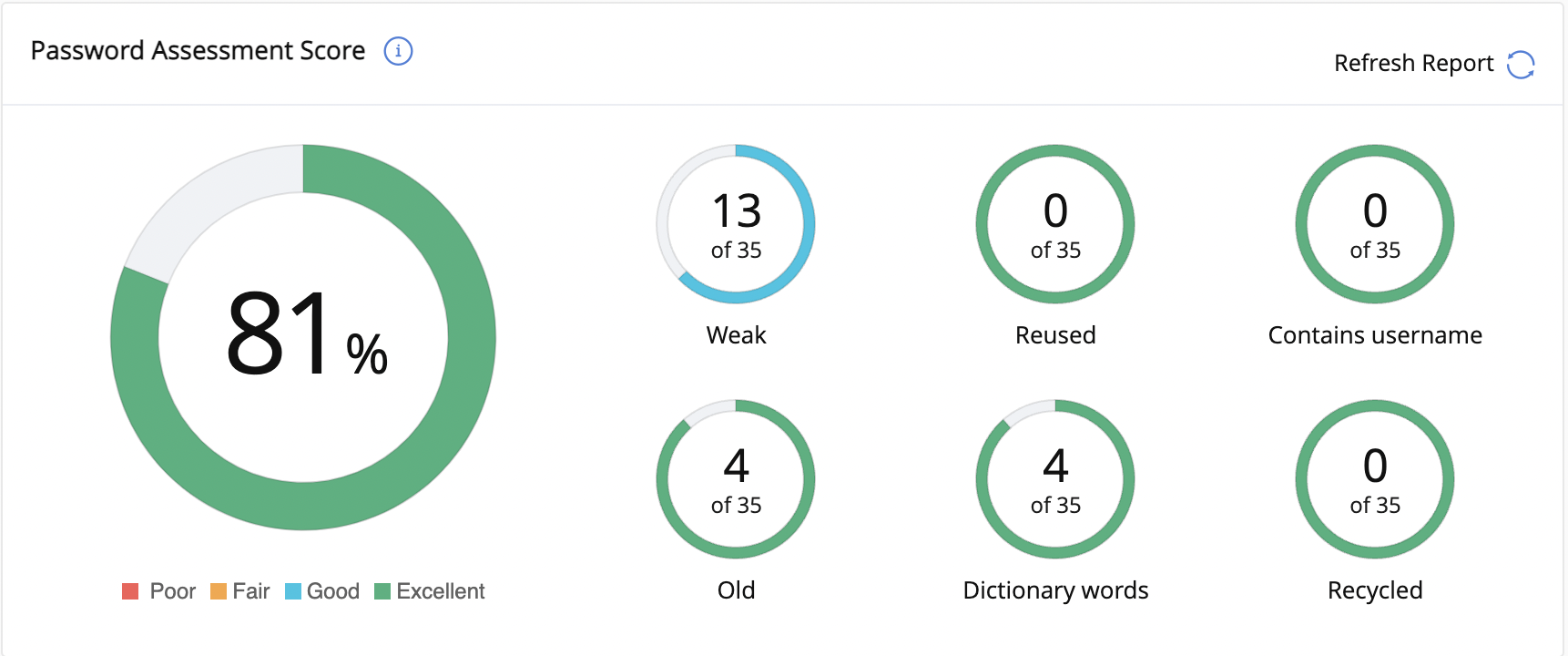Click the Reused label text

click(x=1055, y=335)
